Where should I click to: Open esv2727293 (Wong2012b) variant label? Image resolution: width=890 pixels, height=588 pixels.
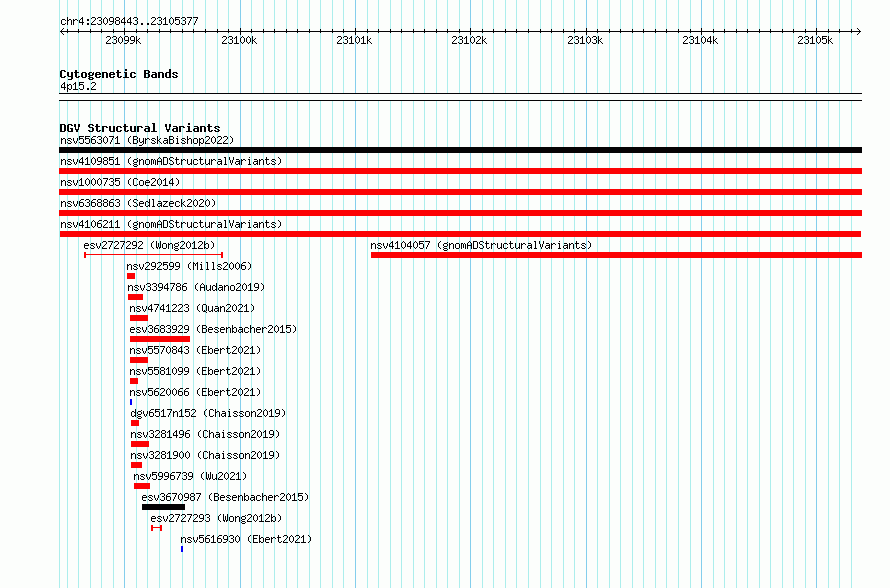coord(216,518)
